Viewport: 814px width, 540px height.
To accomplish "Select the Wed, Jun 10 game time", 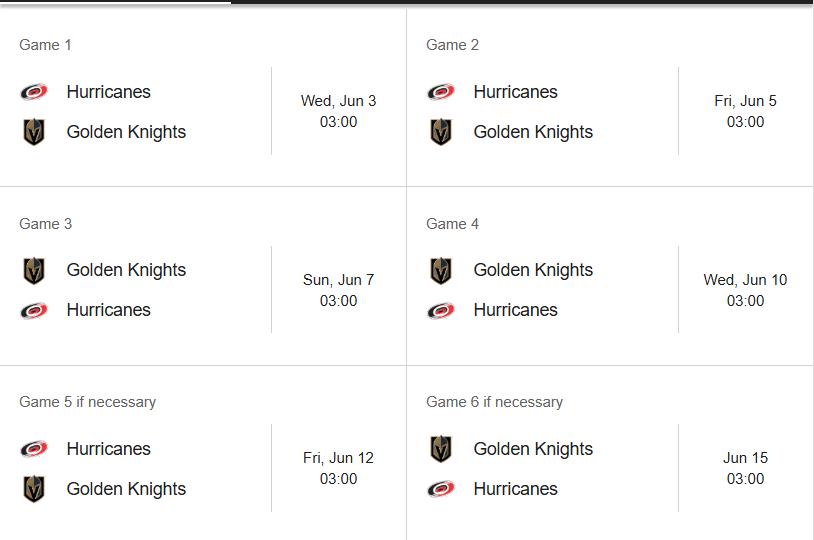I will [x=745, y=301].
